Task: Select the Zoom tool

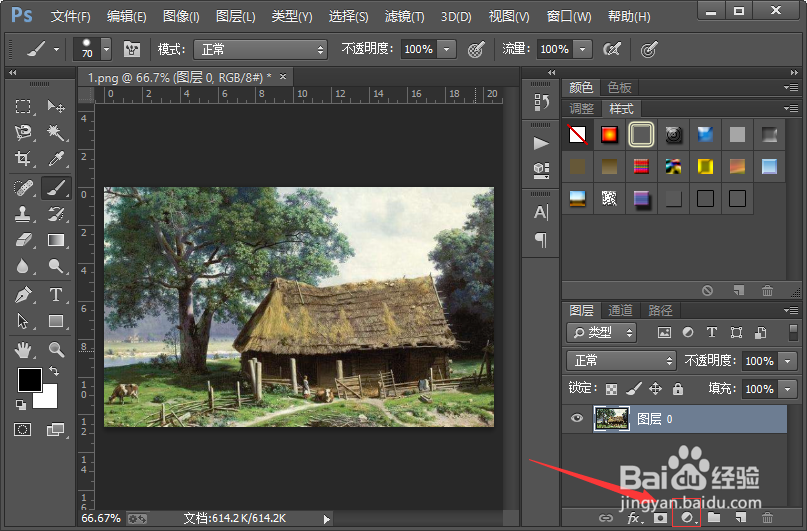Action: pos(56,350)
